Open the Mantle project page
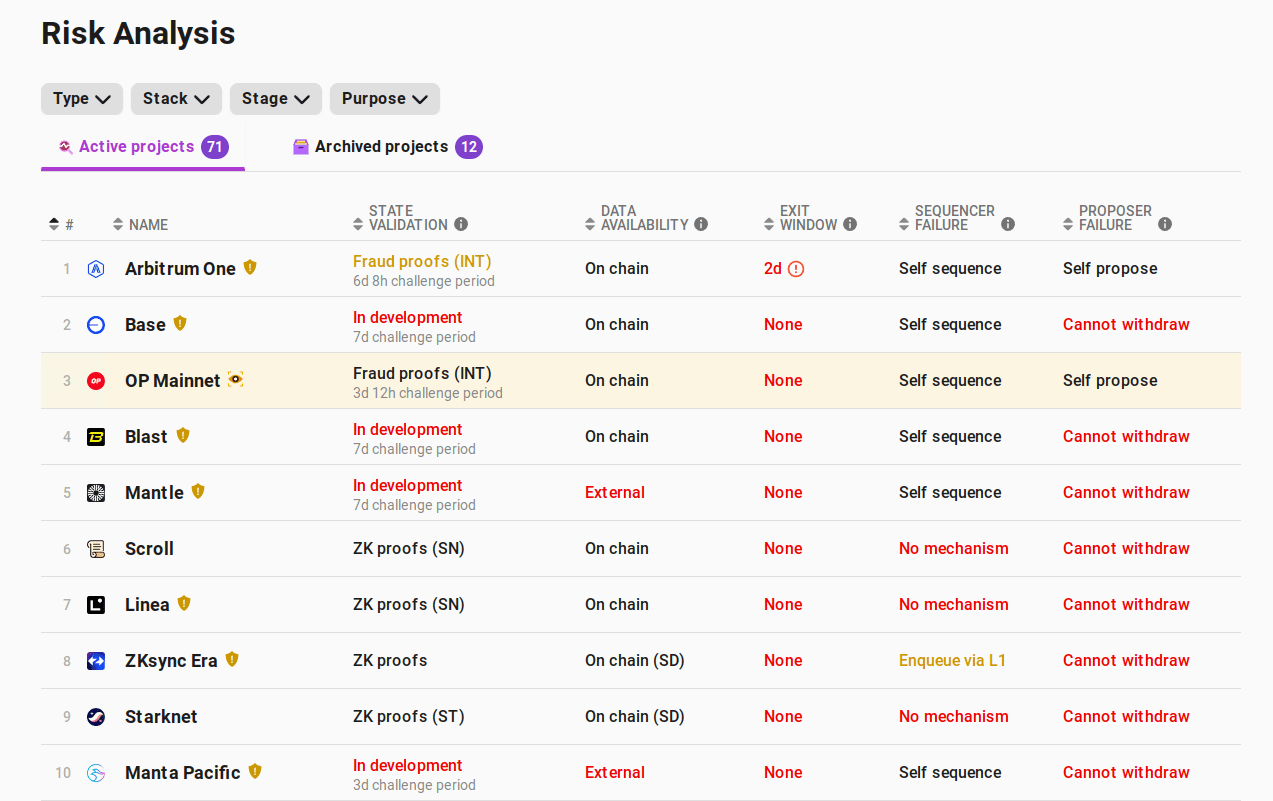The width and height of the screenshot is (1273, 801). pyautogui.click(x=154, y=493)
